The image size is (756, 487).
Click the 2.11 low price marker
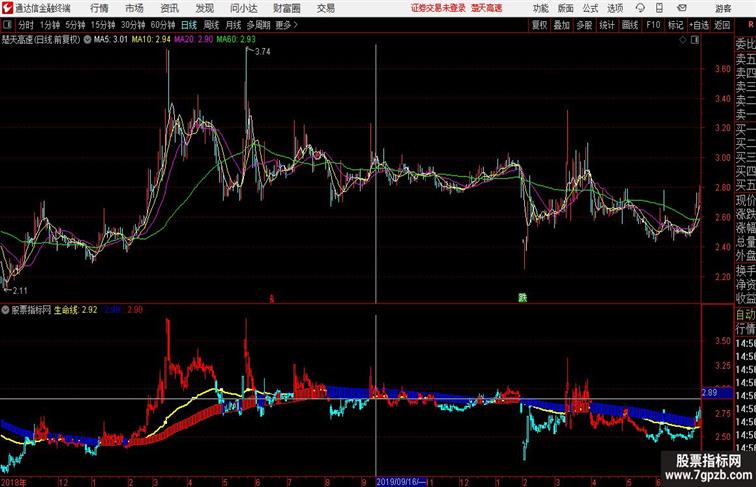point(20,291)
